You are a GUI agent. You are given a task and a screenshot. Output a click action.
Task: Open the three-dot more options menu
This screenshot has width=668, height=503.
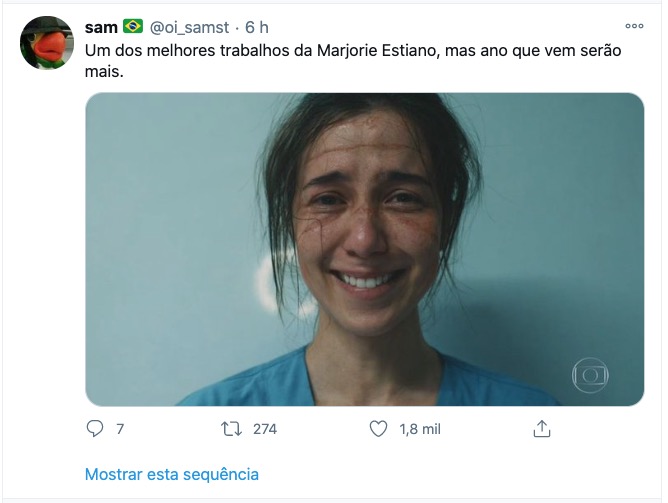(633, 27)
